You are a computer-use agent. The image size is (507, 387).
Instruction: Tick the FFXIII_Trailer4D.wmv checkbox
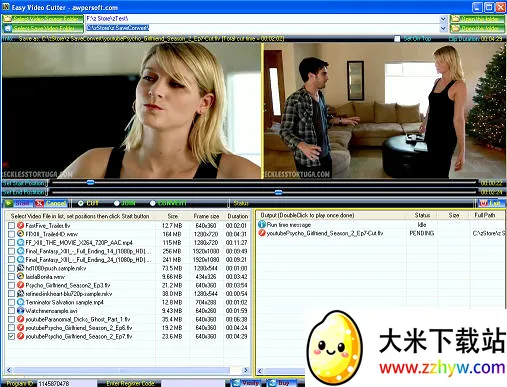11,234
